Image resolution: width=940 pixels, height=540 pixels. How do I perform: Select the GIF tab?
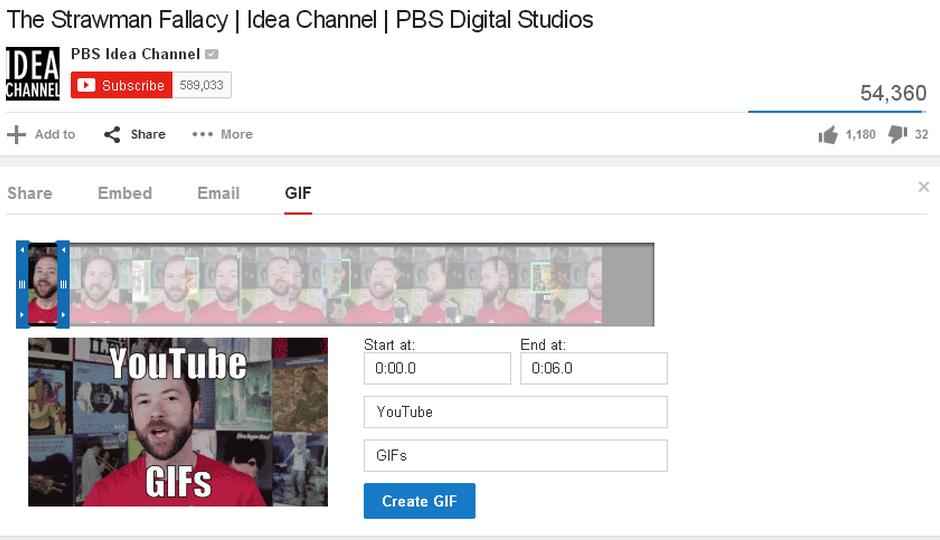point(298,193)
